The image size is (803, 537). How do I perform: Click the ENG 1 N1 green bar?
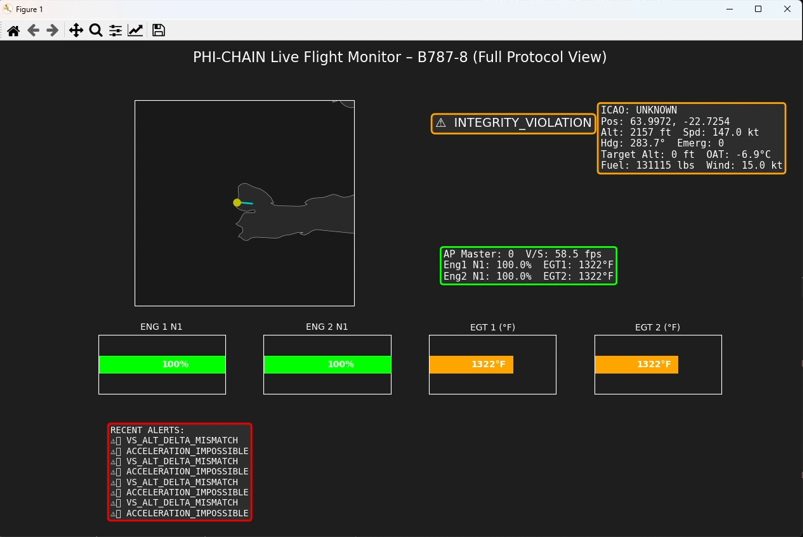pos(162,364)
